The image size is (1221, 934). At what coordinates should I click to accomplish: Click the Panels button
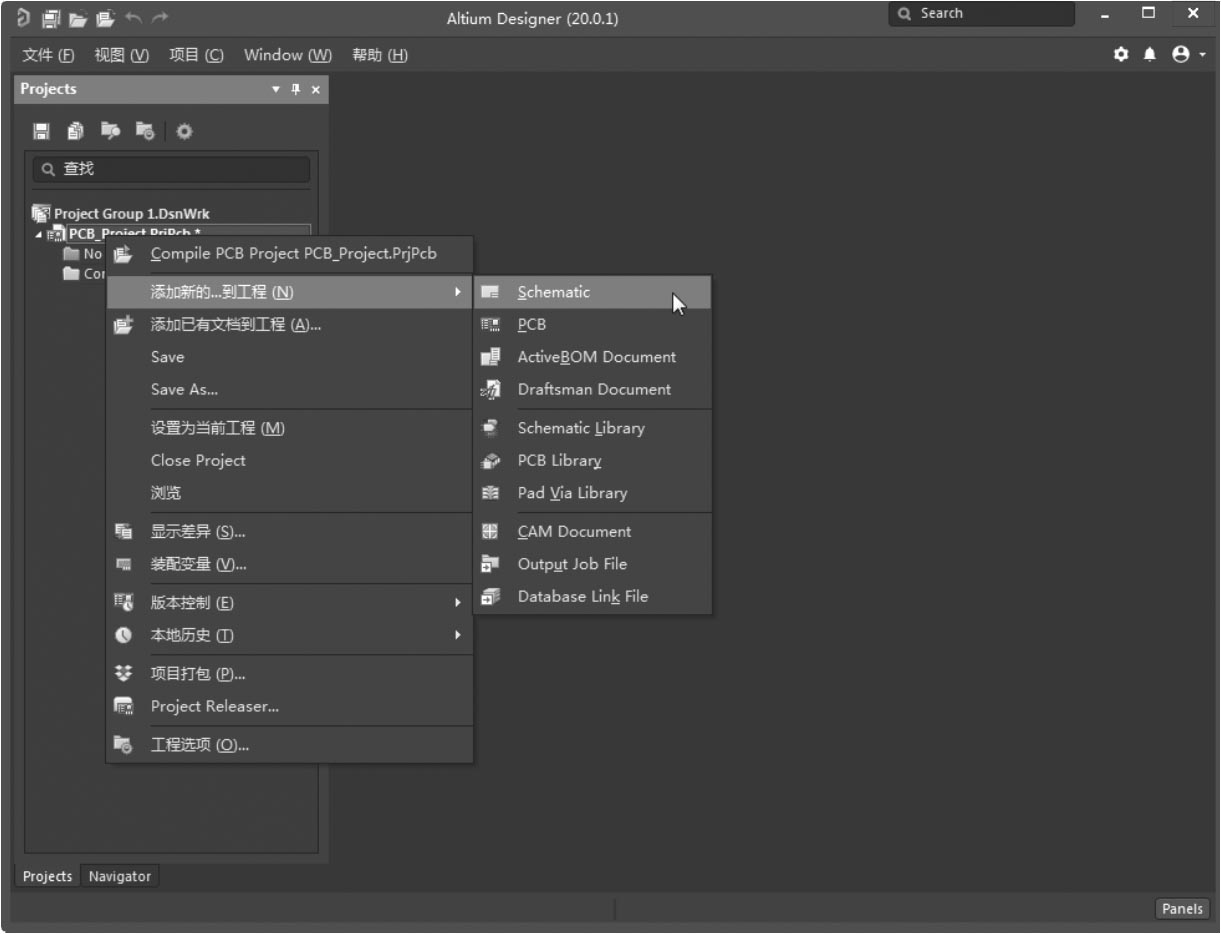point(1182,908)
